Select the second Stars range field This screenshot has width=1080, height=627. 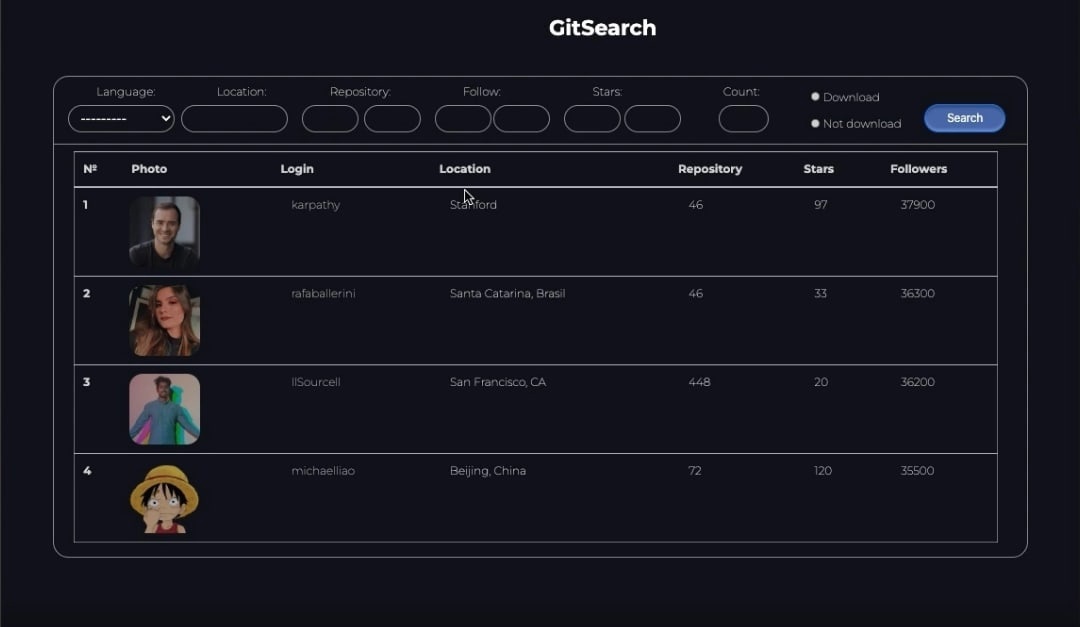(652, 119)
